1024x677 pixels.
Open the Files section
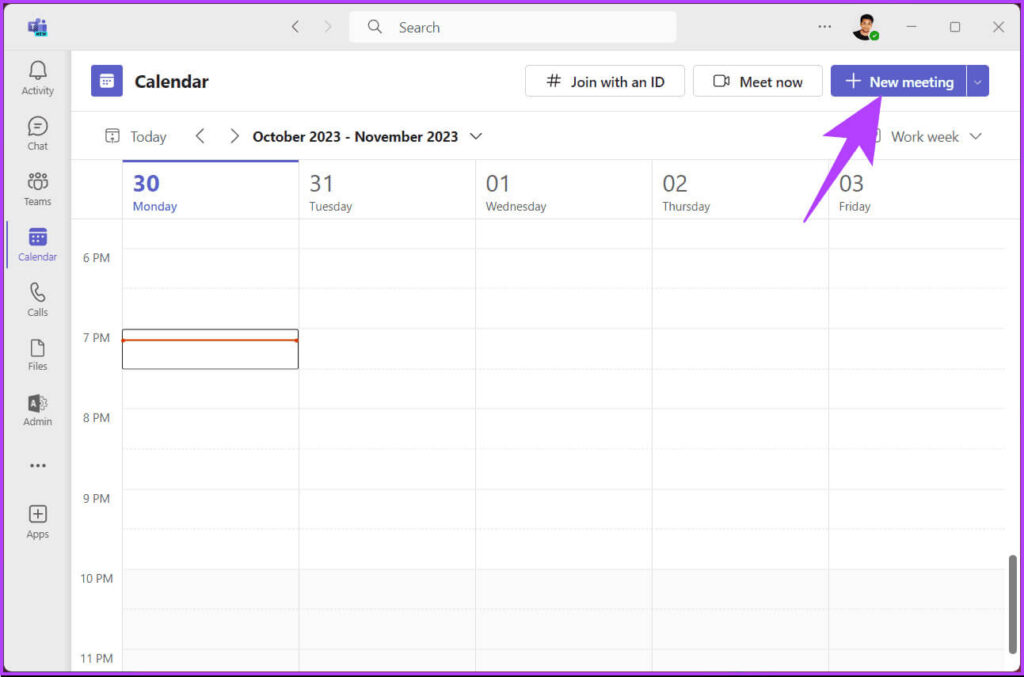[37, 354]
